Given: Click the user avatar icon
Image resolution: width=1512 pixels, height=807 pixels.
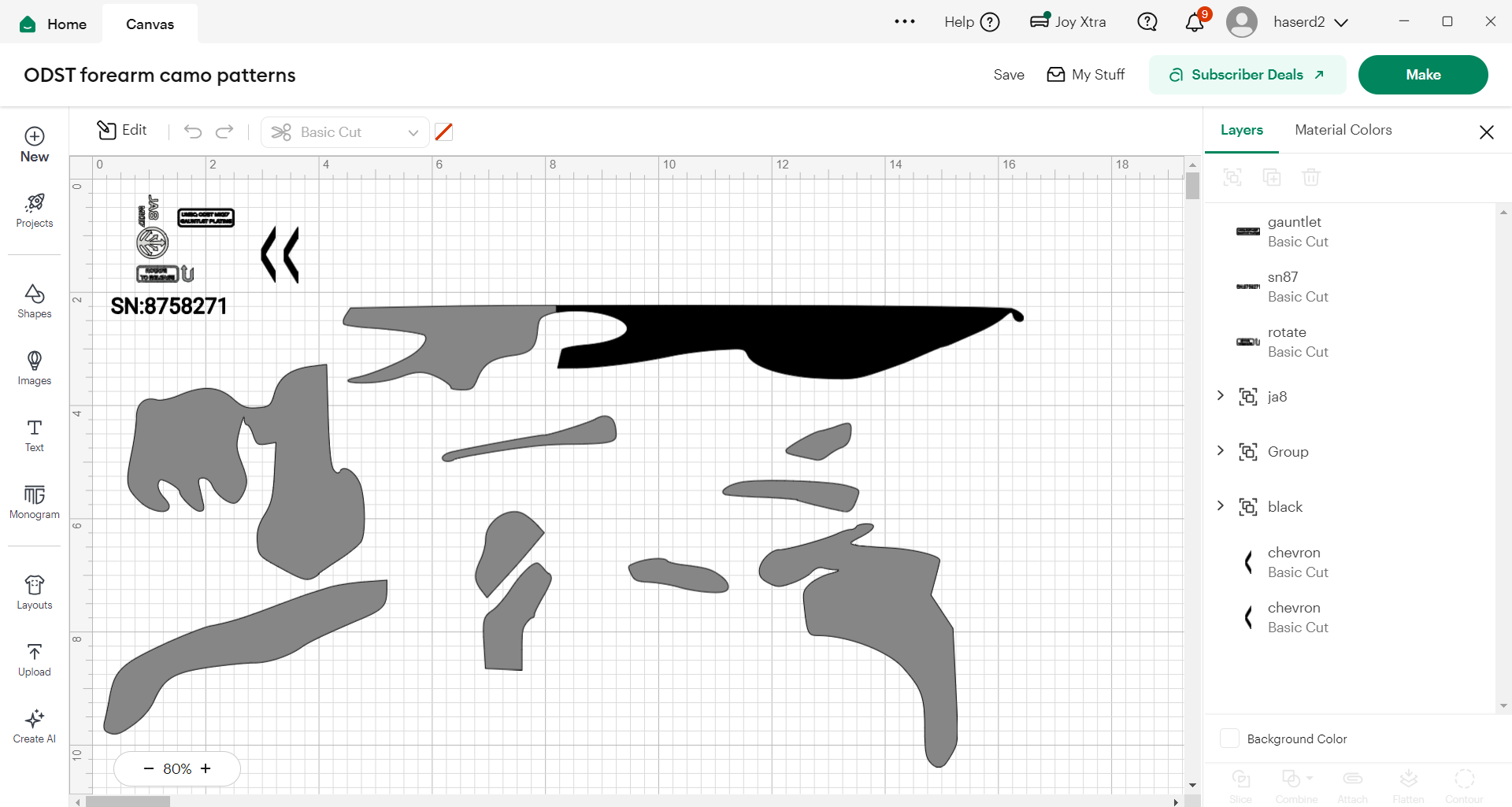Looking at the screenshot, I should [1242, 22].
